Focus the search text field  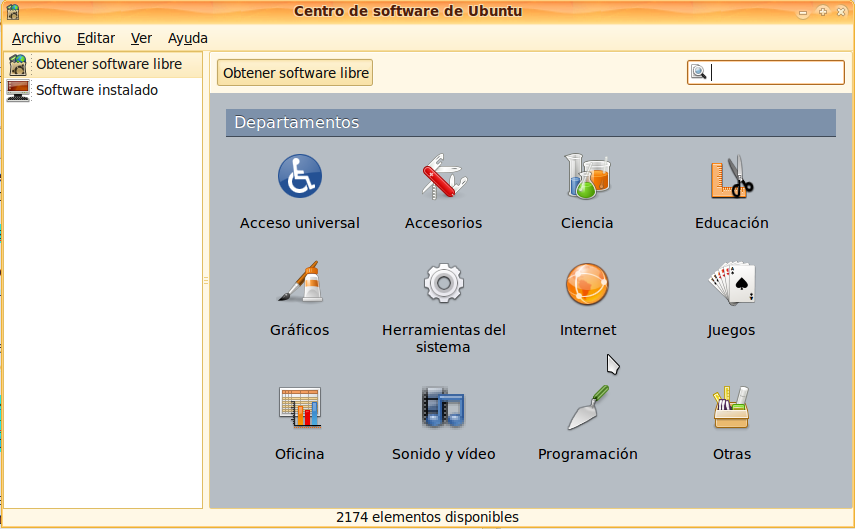pos(766,73)
